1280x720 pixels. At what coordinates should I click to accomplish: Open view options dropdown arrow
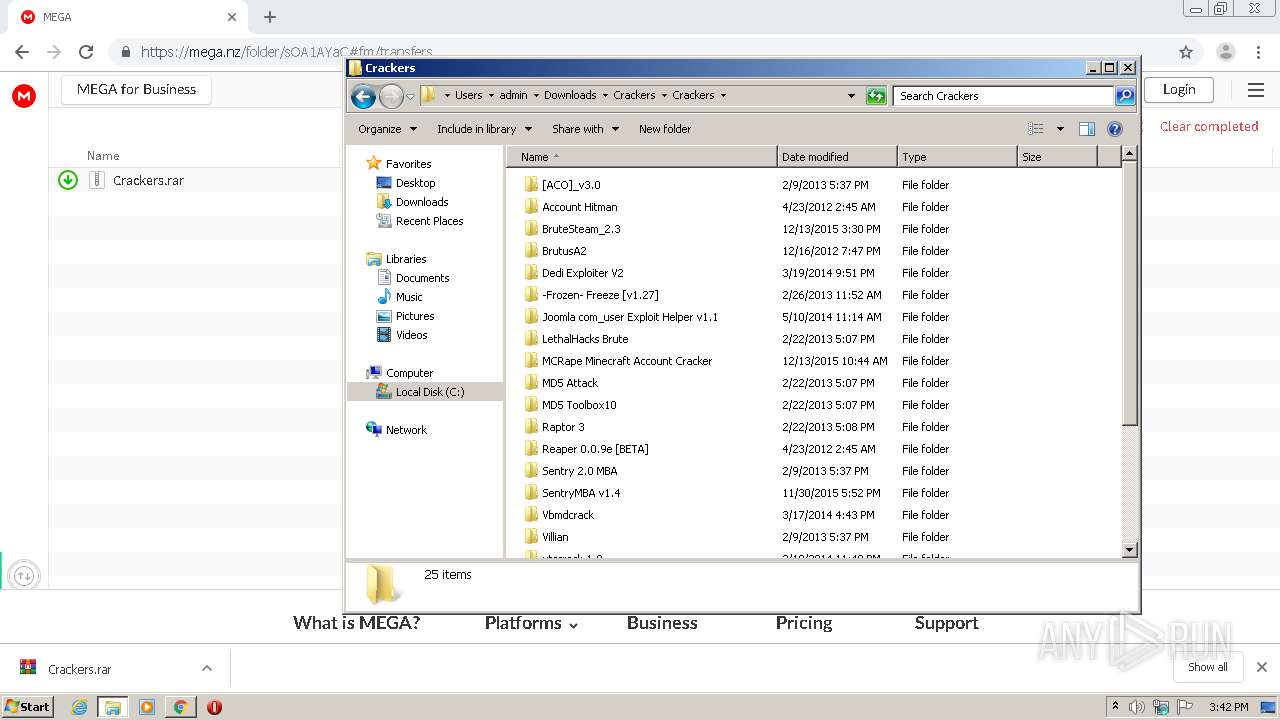1060,129
